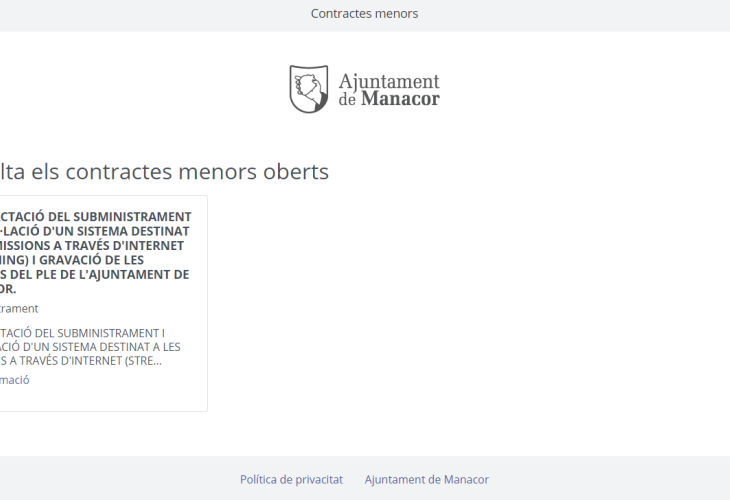Click the gray truncated contract description text
The height and width of the screenshot is (500, 730).
coord(90,346)
